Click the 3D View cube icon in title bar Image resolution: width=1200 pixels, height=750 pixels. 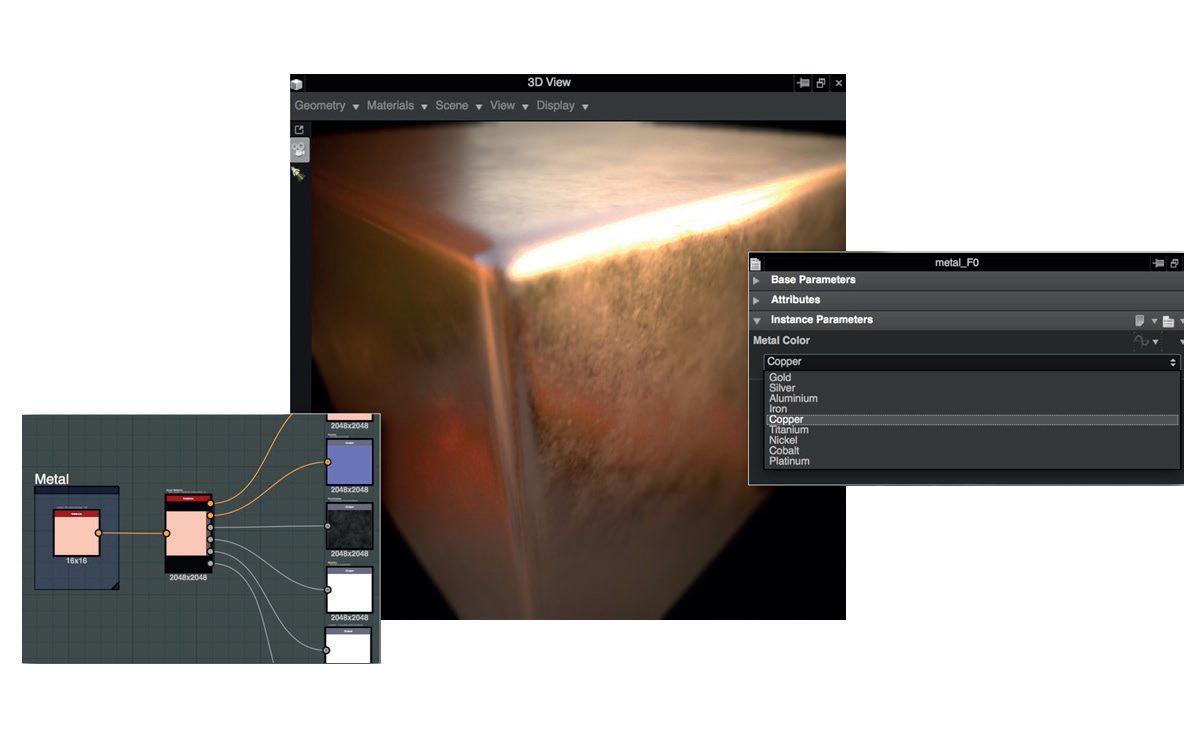pos(296,84)
